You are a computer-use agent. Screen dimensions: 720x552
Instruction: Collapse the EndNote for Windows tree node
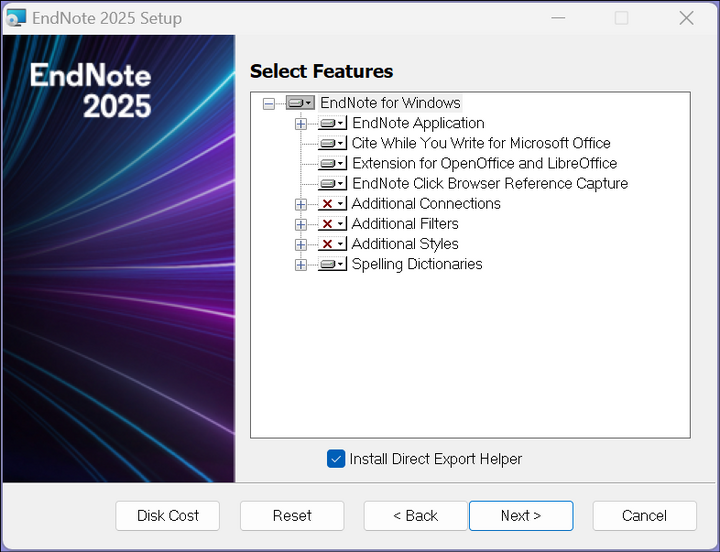point(269,104)
